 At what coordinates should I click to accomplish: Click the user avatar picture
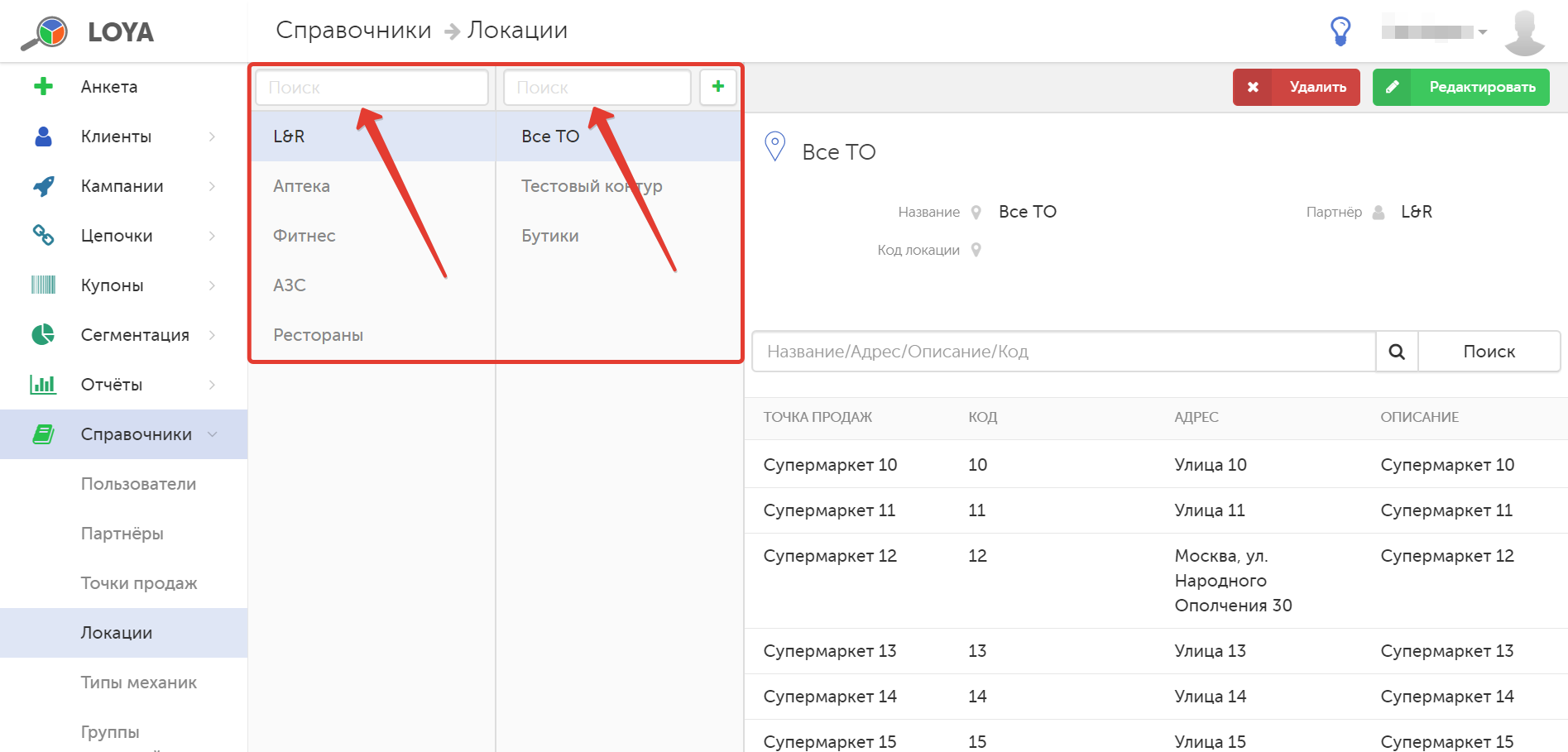click(1524, 33)
